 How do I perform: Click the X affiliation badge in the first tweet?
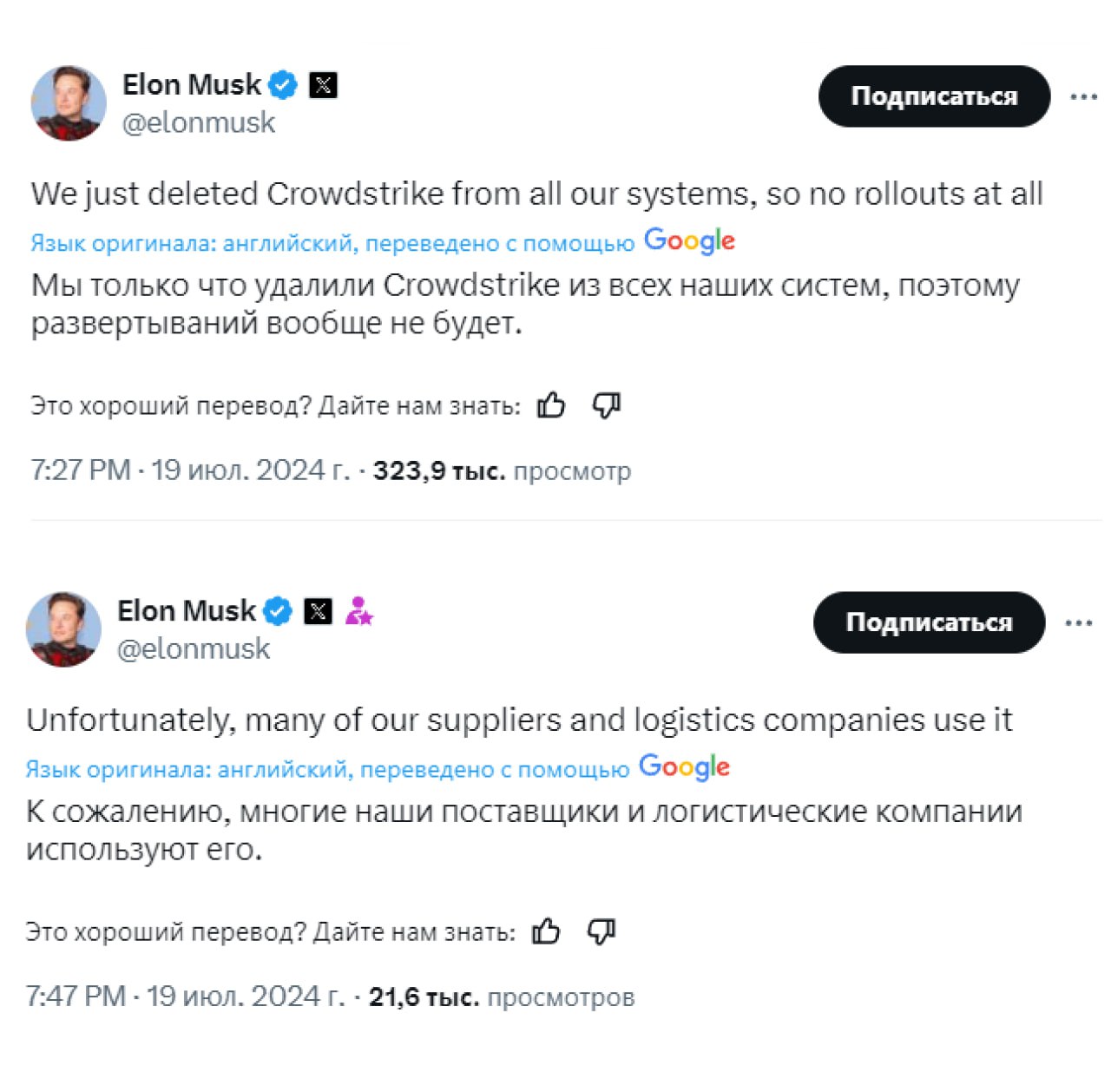click(x=323, y=85)
